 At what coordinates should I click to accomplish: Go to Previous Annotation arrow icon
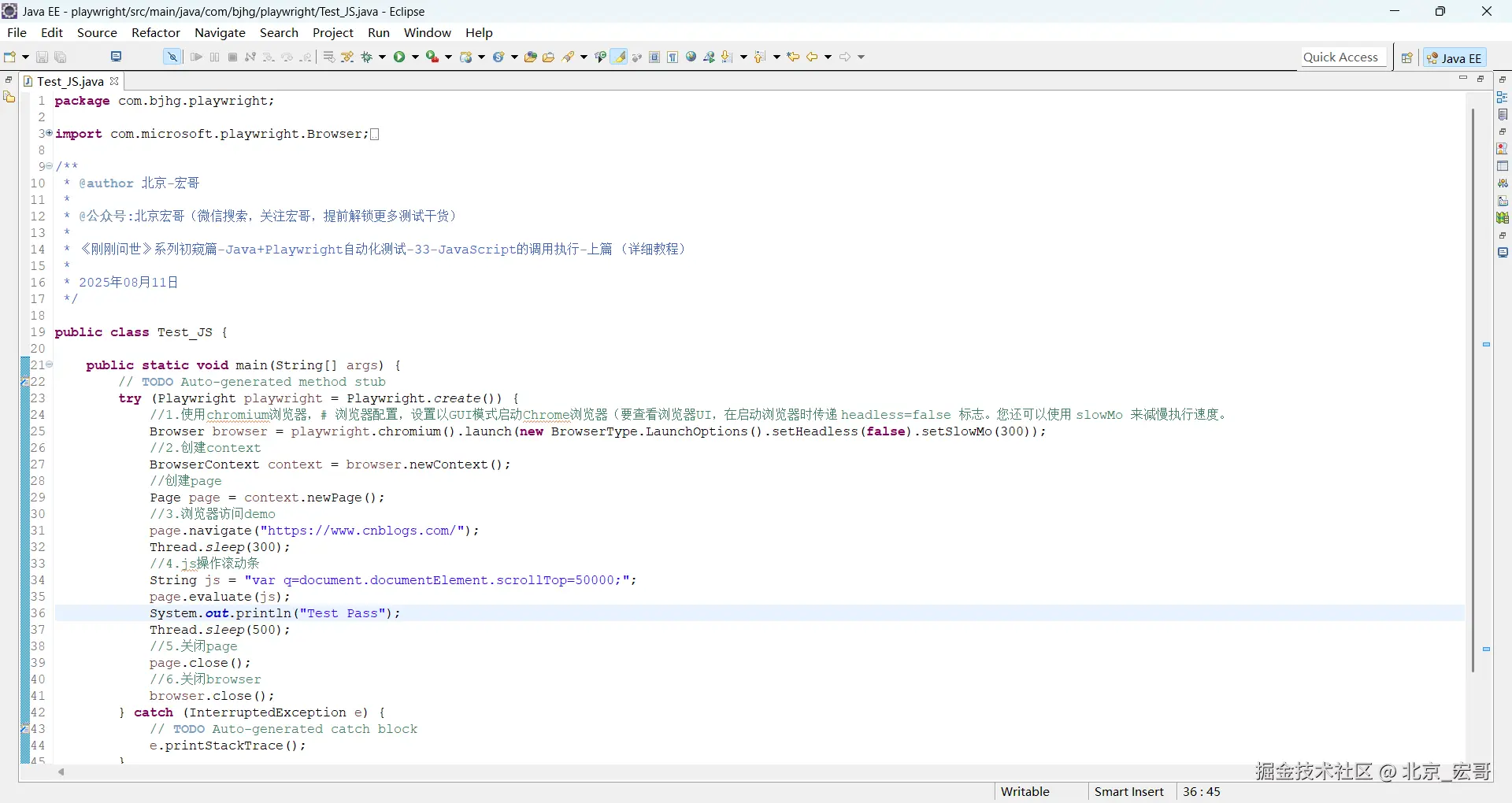point(760,57)
